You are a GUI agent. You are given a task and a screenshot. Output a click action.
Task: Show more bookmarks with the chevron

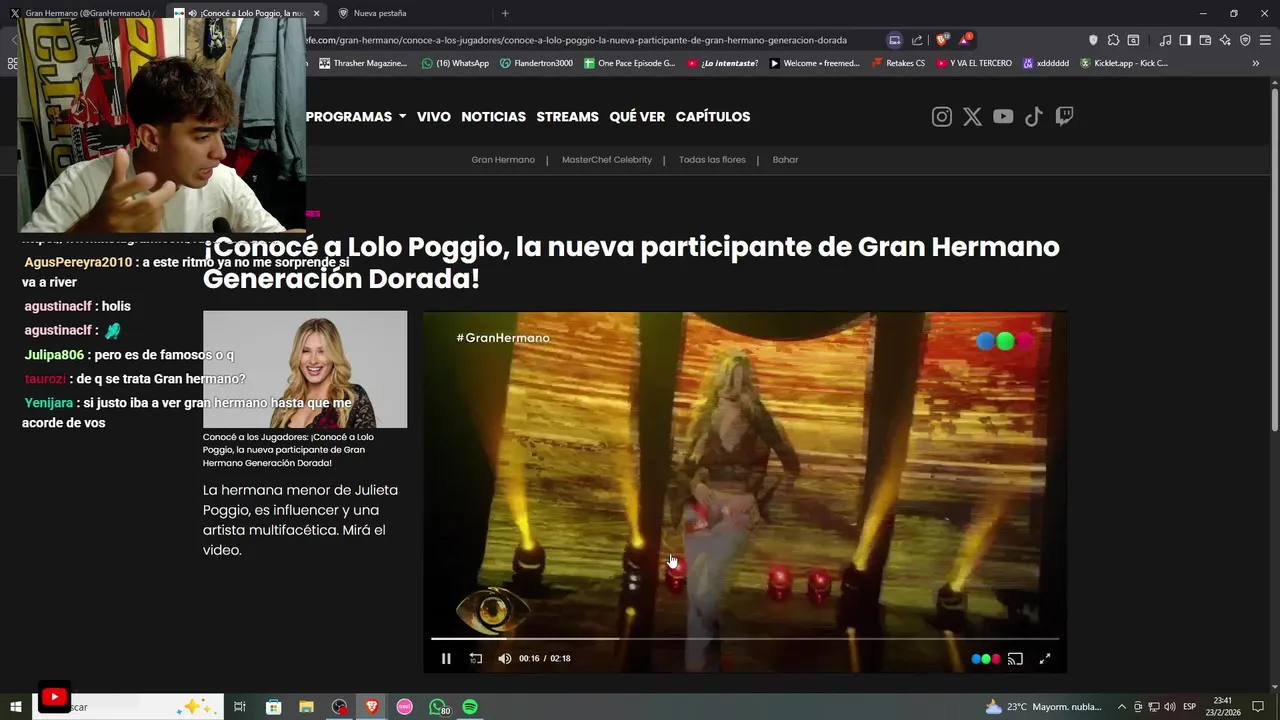[1256, 63]
